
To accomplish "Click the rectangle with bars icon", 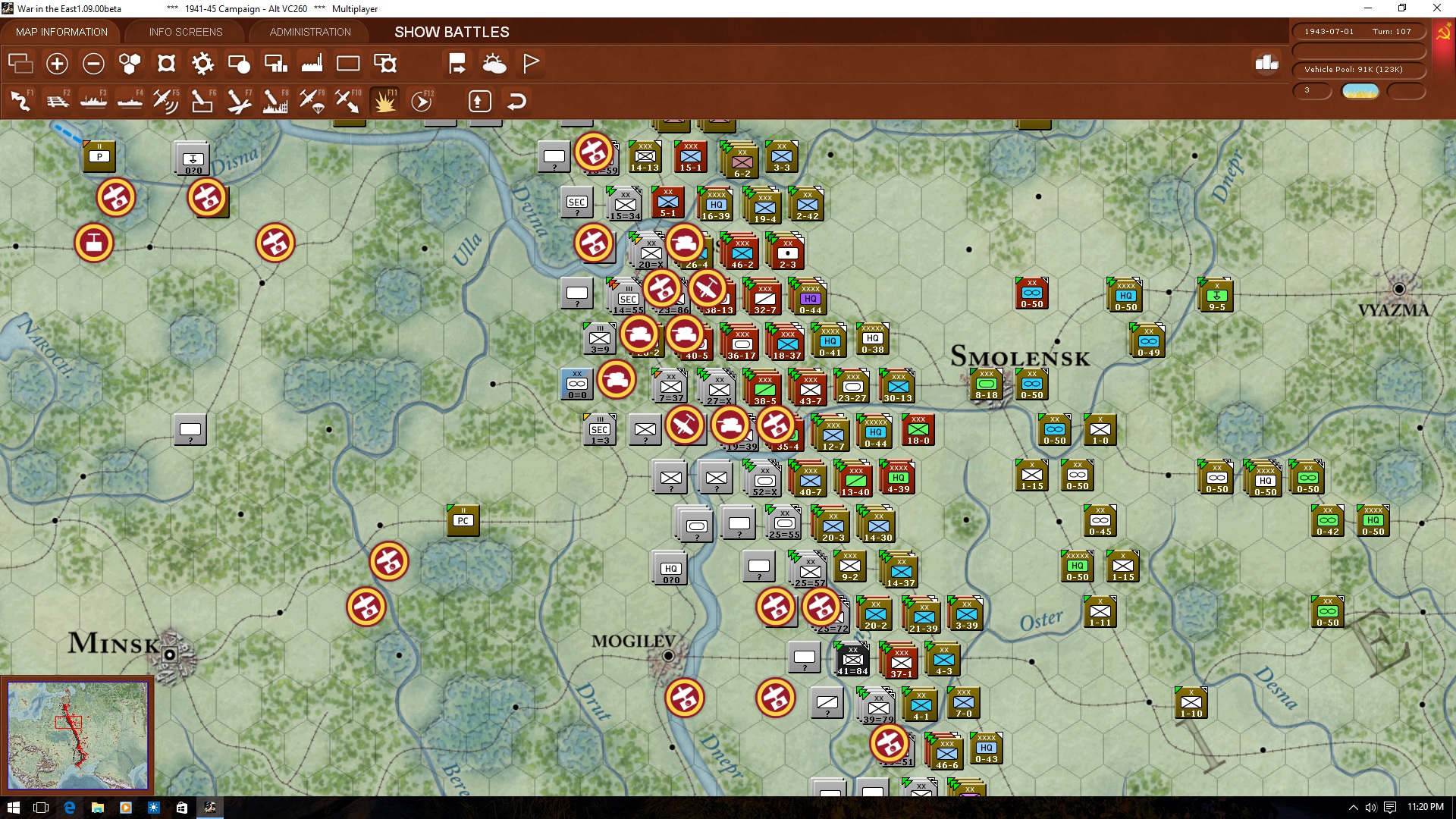I will (275, 64).
